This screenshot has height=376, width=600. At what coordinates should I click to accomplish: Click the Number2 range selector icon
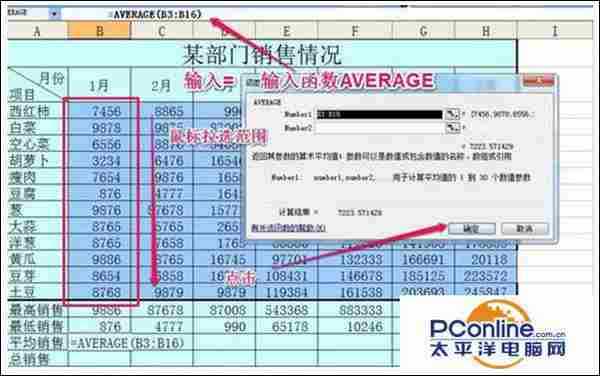tap(453, 128)
